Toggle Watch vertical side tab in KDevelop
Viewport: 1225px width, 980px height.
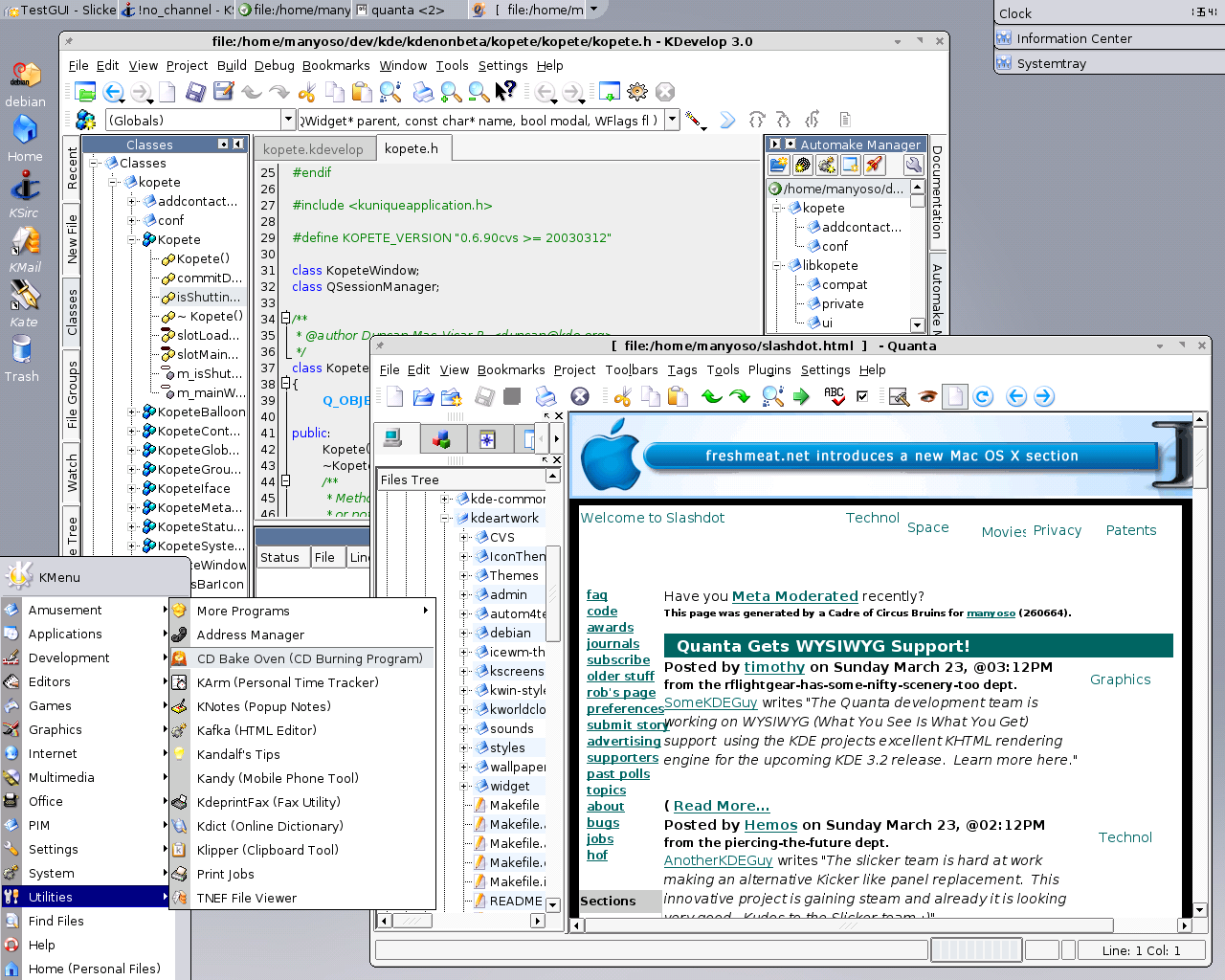pos(72,474)
